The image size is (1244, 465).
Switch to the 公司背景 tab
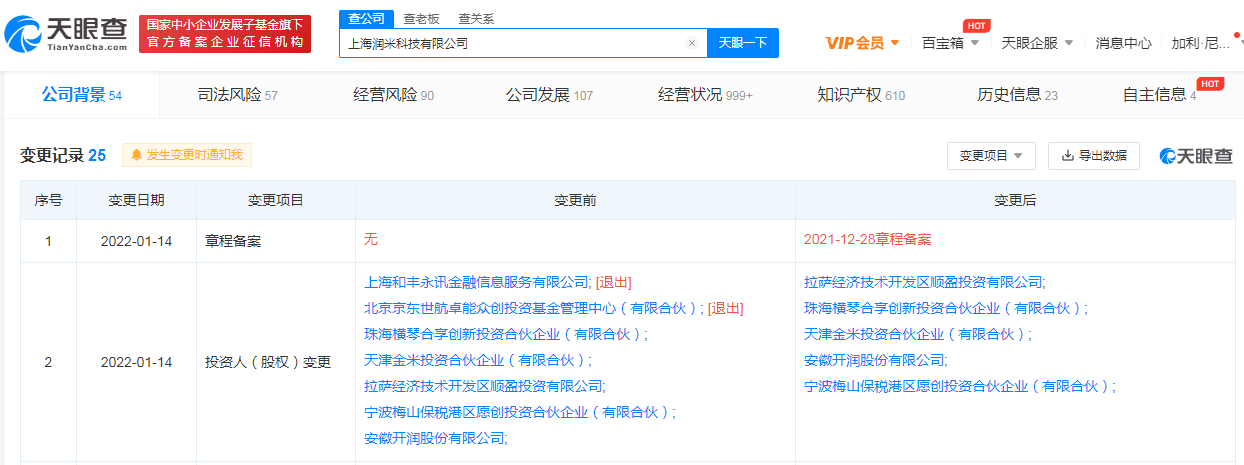point(81,95)
